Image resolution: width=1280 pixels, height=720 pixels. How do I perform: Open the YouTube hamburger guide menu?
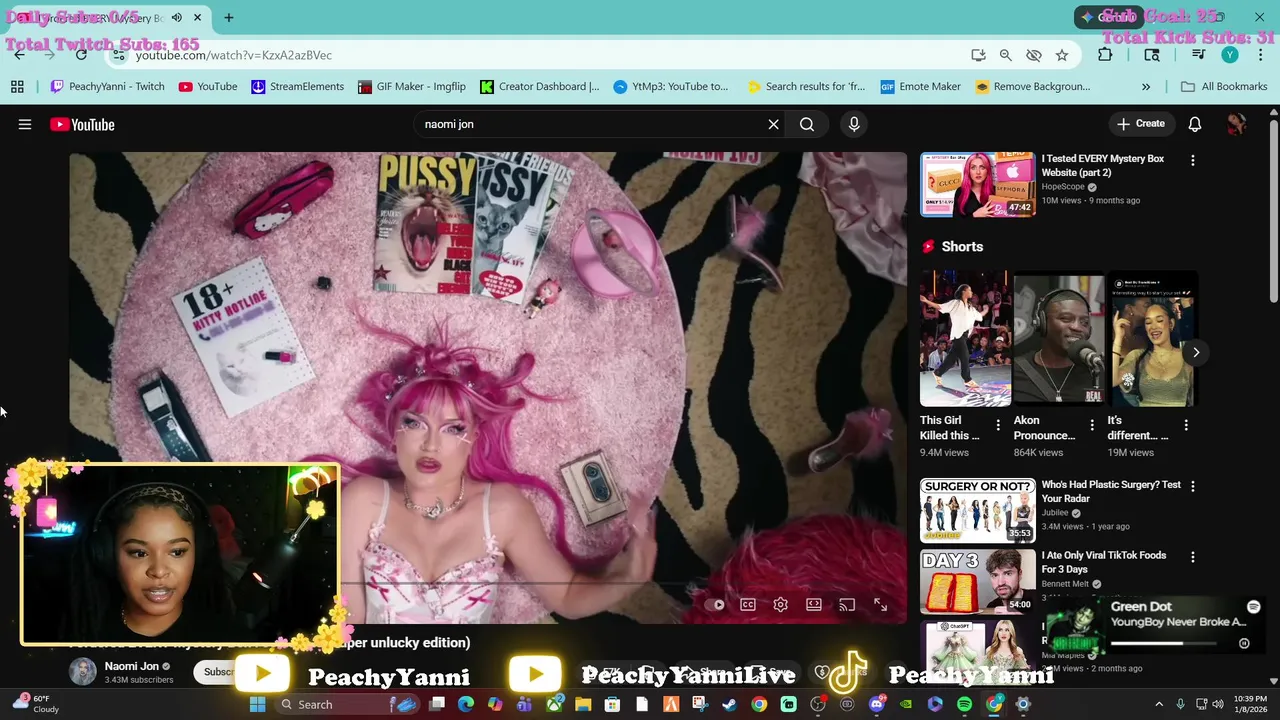[25, 124]
